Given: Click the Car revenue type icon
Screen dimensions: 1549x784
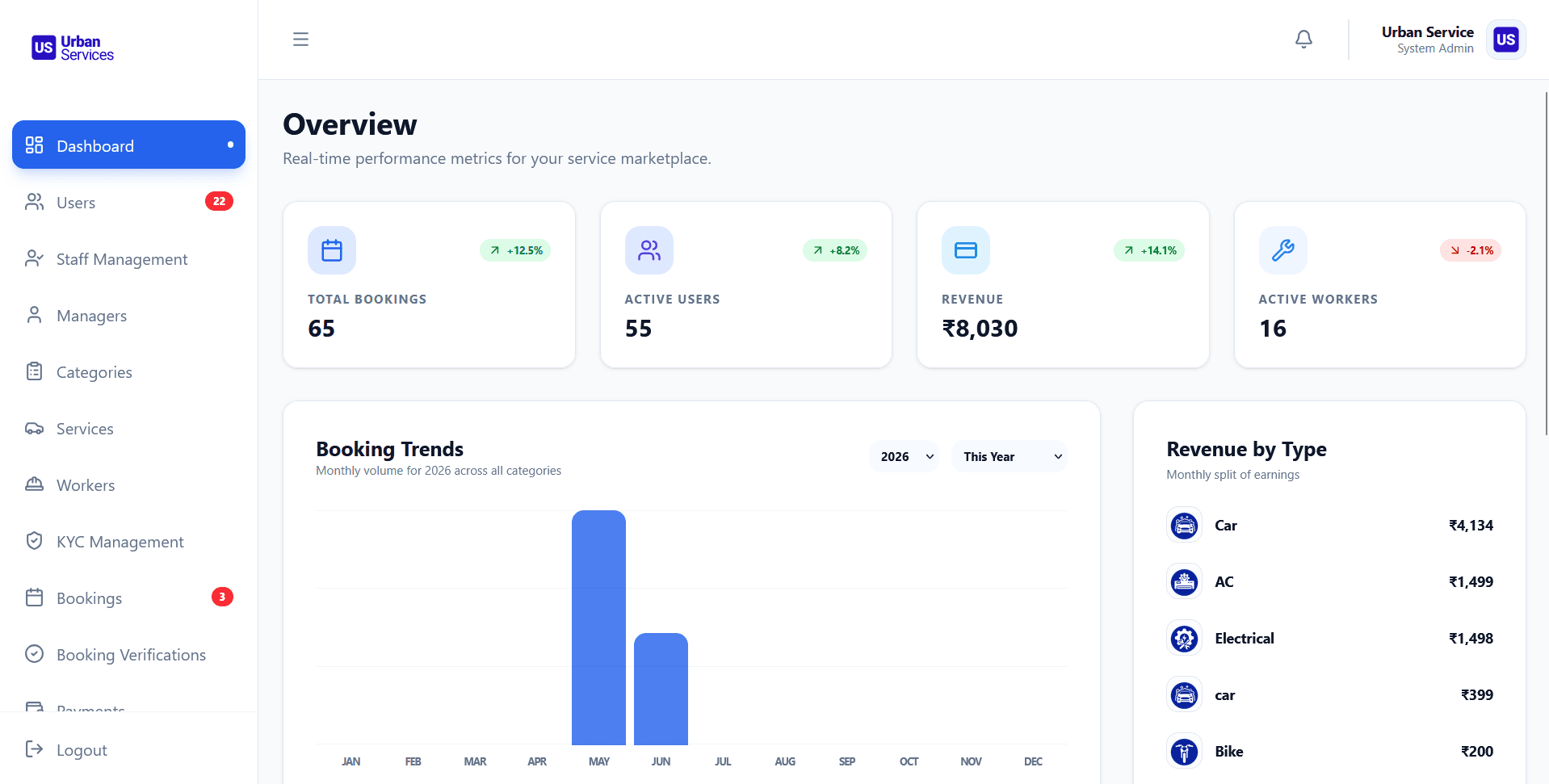Looking at the screenshot, I should tap(1185, 525).
